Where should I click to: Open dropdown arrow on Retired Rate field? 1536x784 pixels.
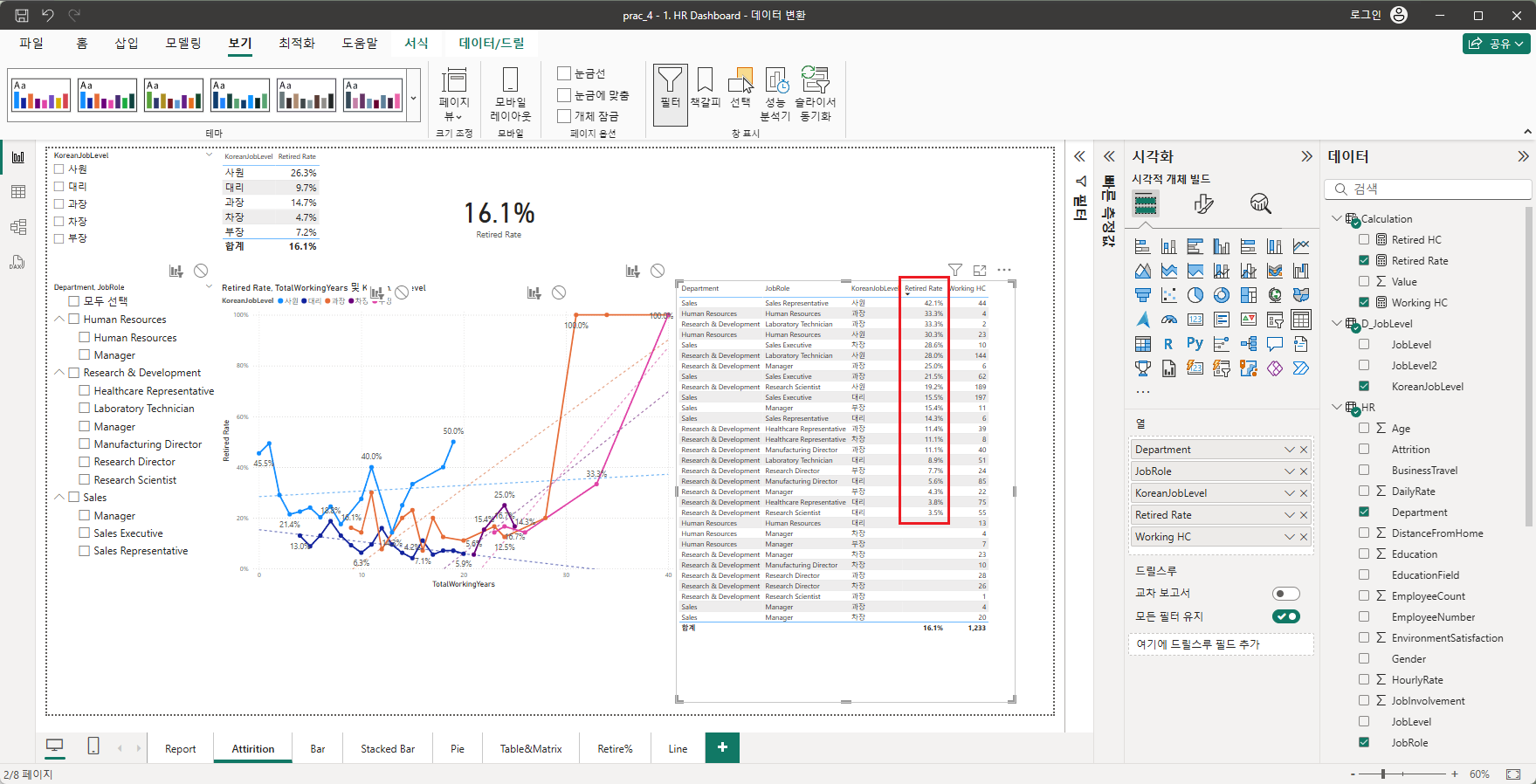(x=1290, y=515)
